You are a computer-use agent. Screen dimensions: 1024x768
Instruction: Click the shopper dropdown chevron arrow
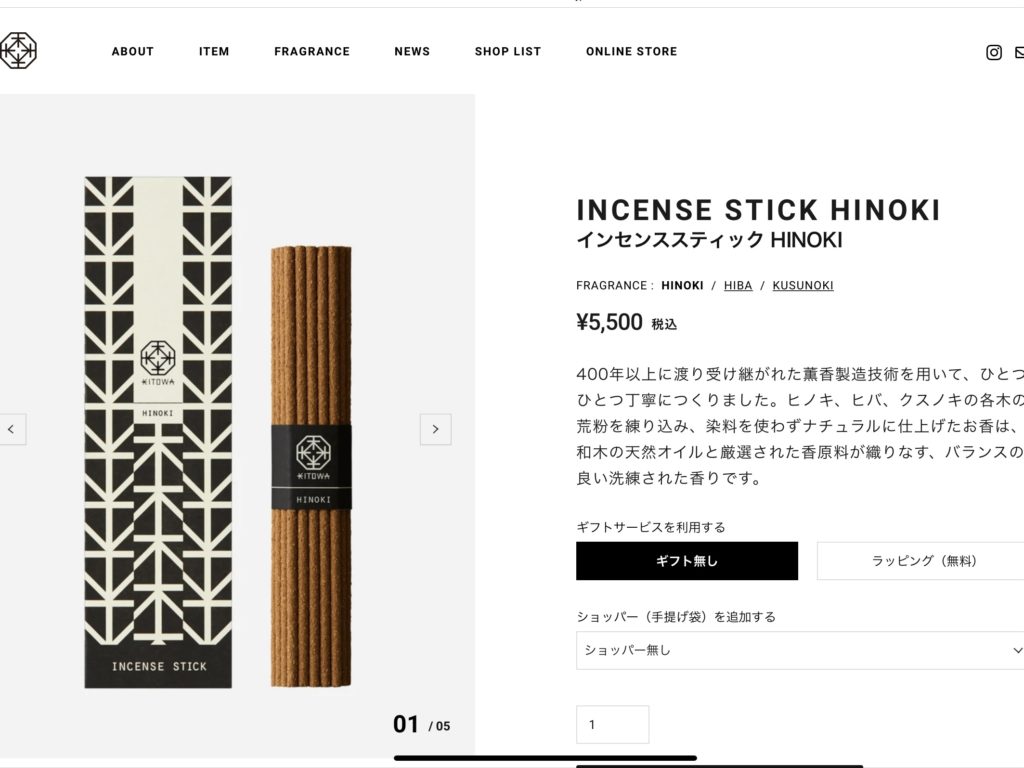point(1017,650)
